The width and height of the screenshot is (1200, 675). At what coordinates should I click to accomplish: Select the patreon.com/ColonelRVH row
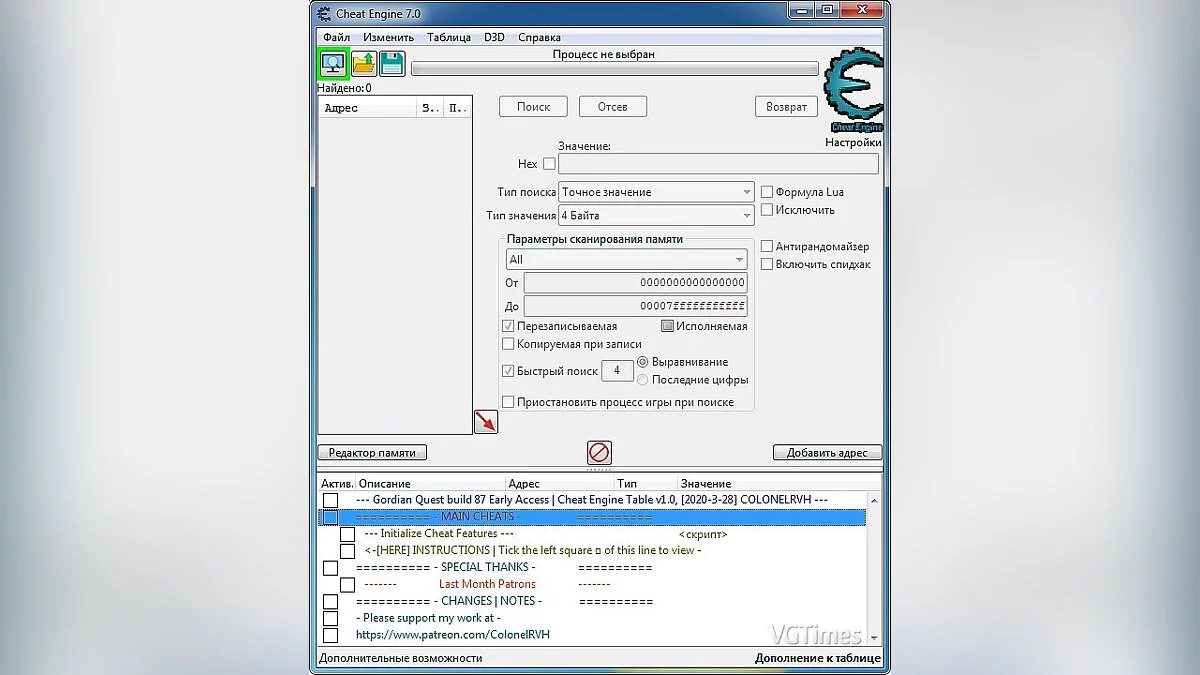452,635
